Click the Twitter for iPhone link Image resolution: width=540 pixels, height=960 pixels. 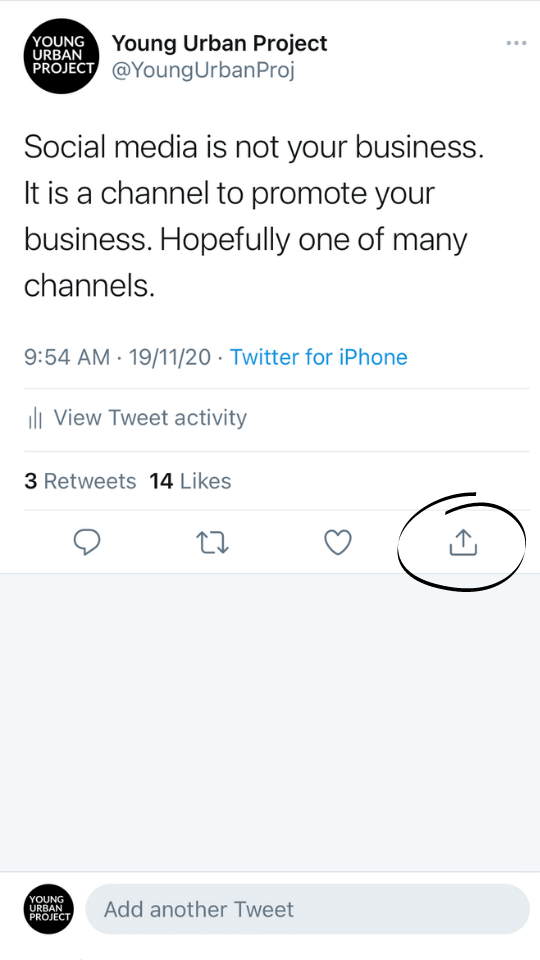pyautogui.click(x=318, y=357)
